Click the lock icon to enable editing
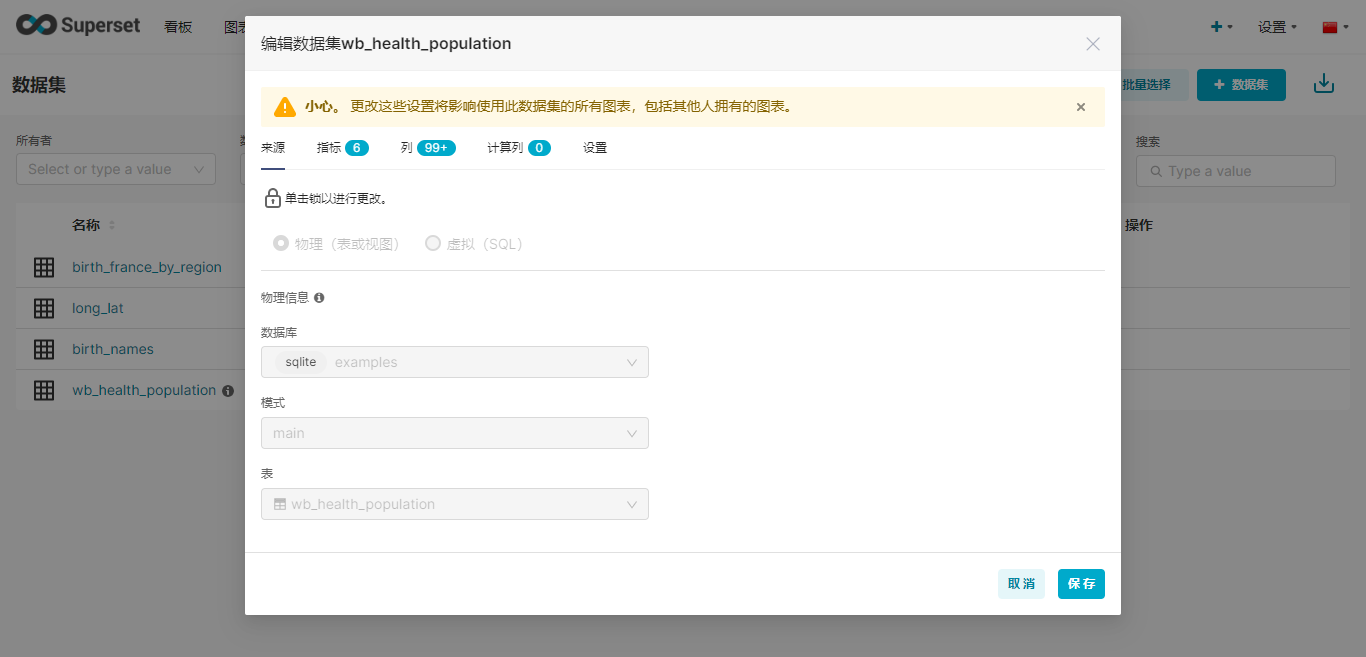1366x657 pixels. (272, 199)
